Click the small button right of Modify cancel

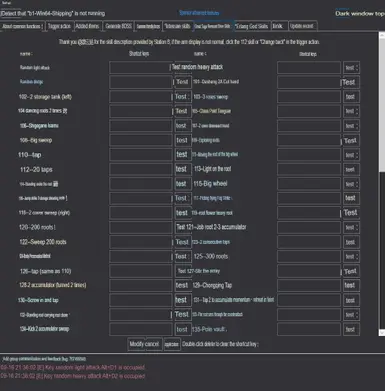click(171, 344)
